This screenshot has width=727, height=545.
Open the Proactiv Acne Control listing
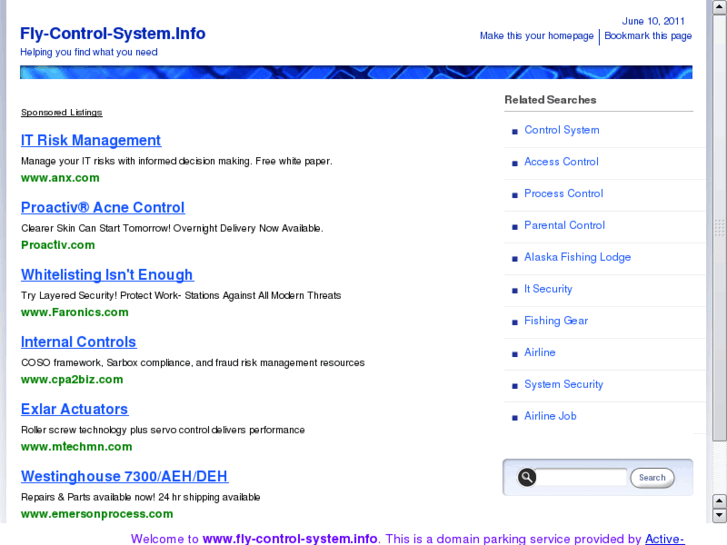click(103, 207)
